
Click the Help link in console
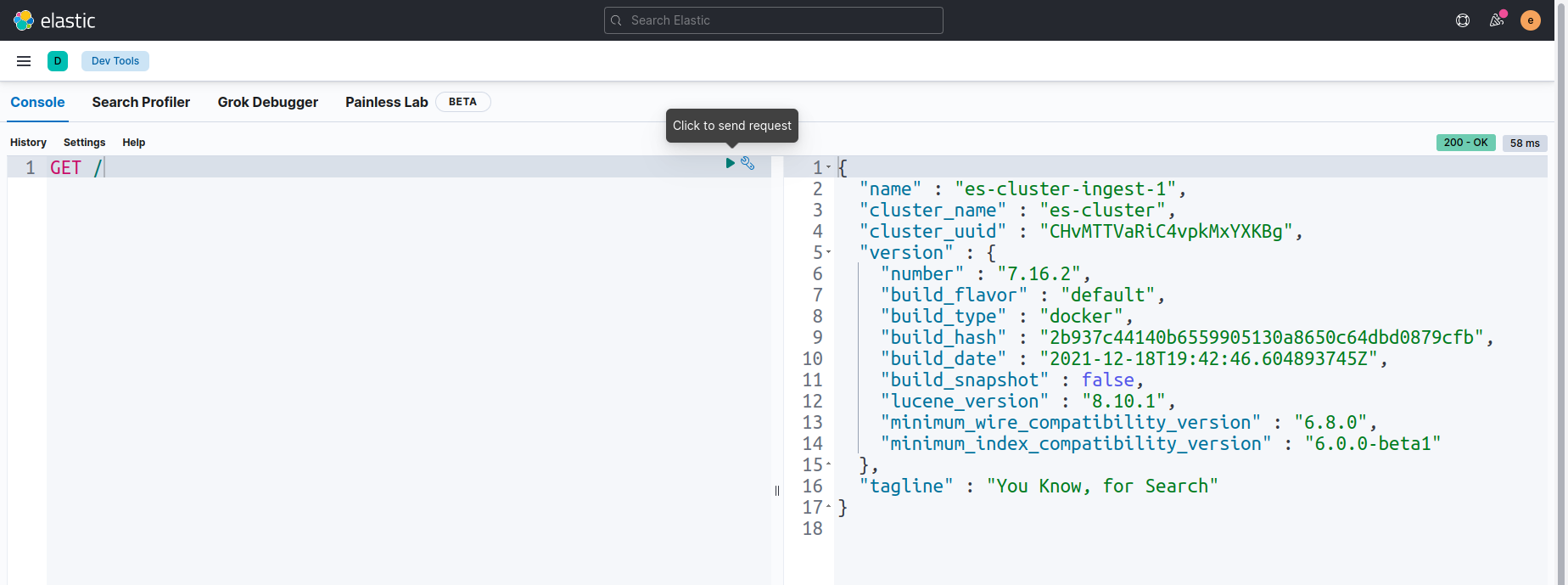[x=134, y=143]
